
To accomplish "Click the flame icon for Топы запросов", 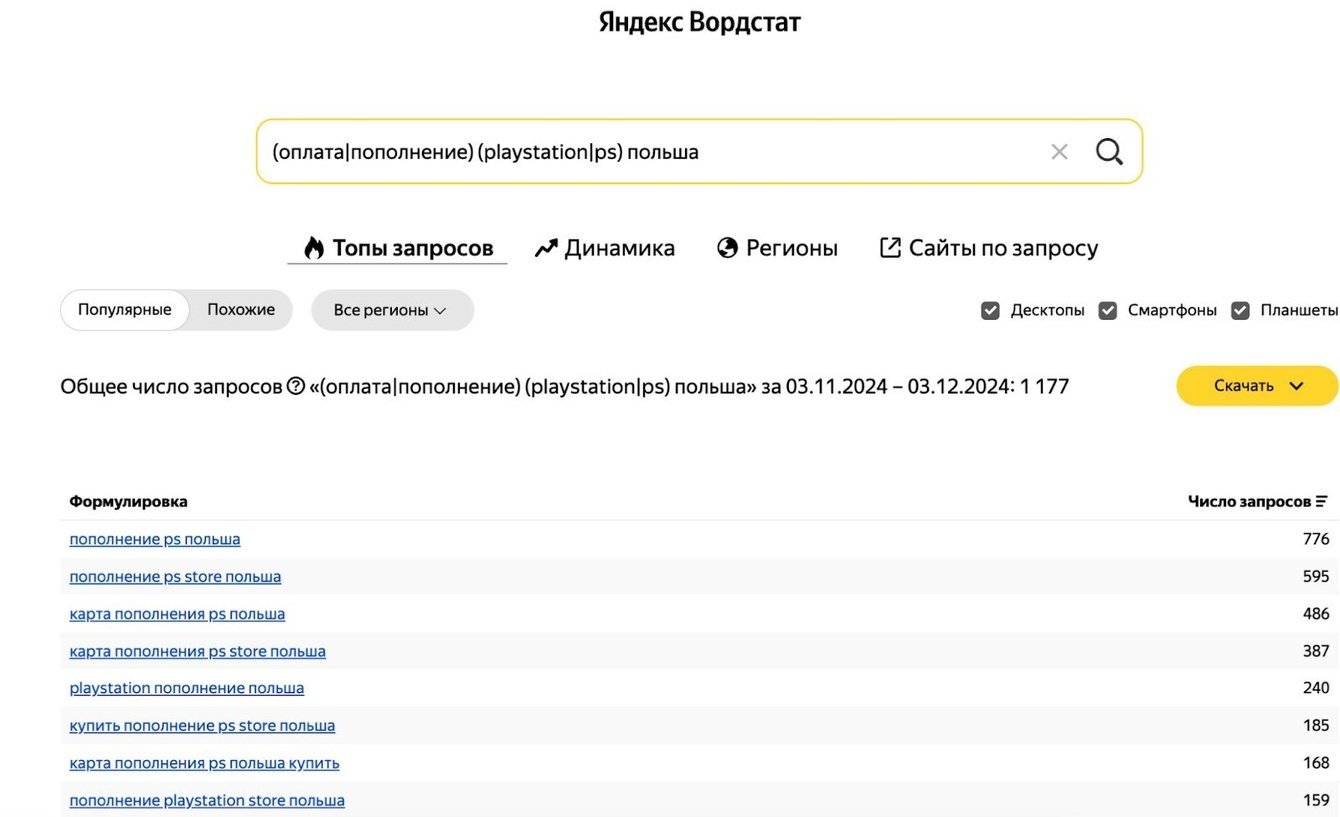I will coord(314,248).
